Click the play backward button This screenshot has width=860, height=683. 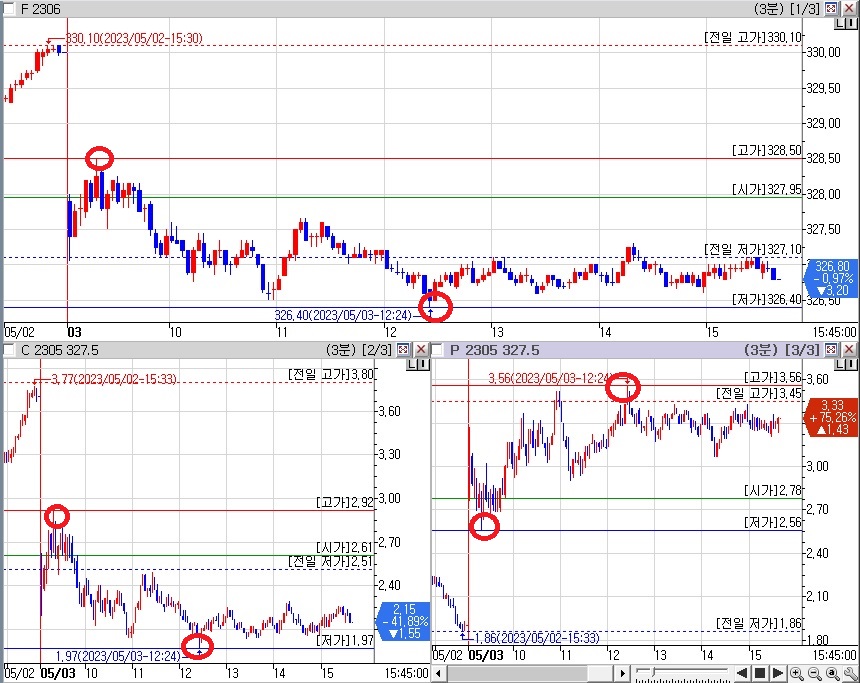coord(742,673)
